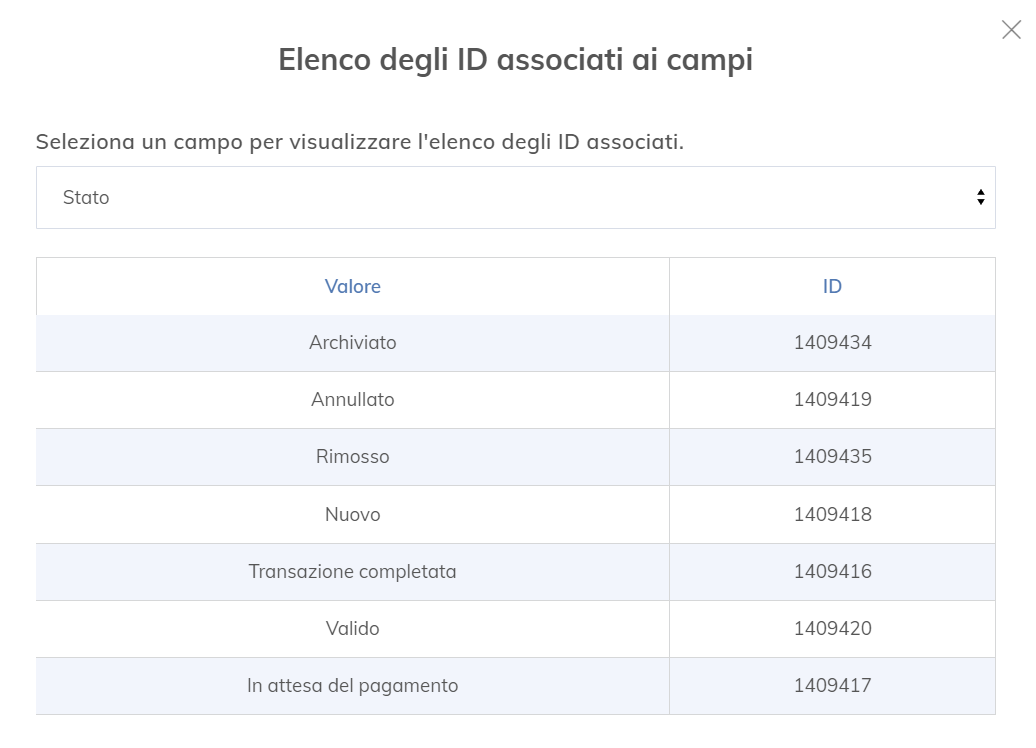Click ID 1409416 for Transazione completata
The image size is (1036, 748).
(x=832, y=571)
